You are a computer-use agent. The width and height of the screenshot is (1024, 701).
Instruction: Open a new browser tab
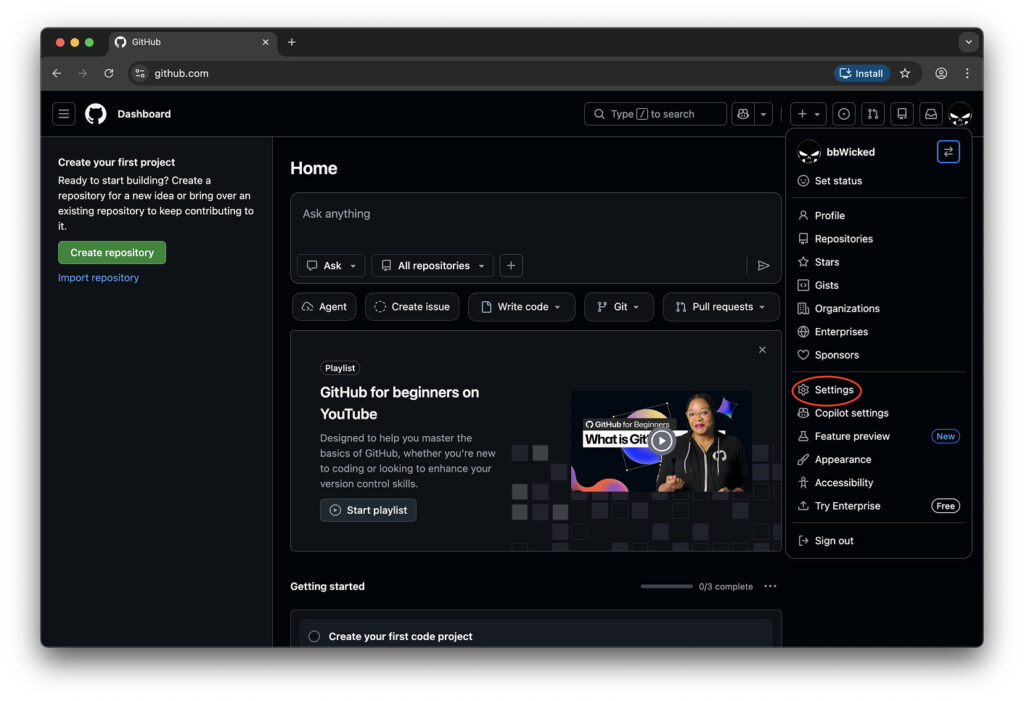(x=291, y=42)
